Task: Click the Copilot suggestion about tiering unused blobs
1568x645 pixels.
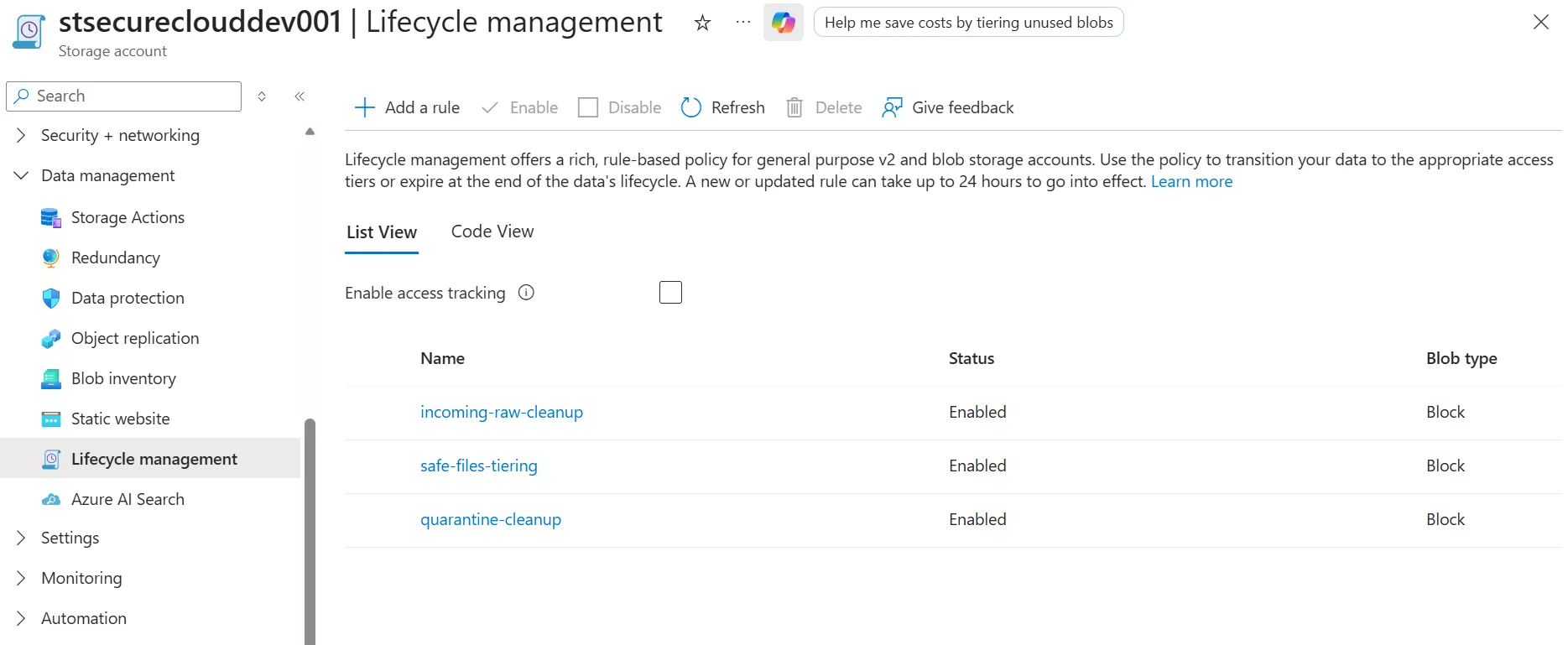Action: click(969, 23)
